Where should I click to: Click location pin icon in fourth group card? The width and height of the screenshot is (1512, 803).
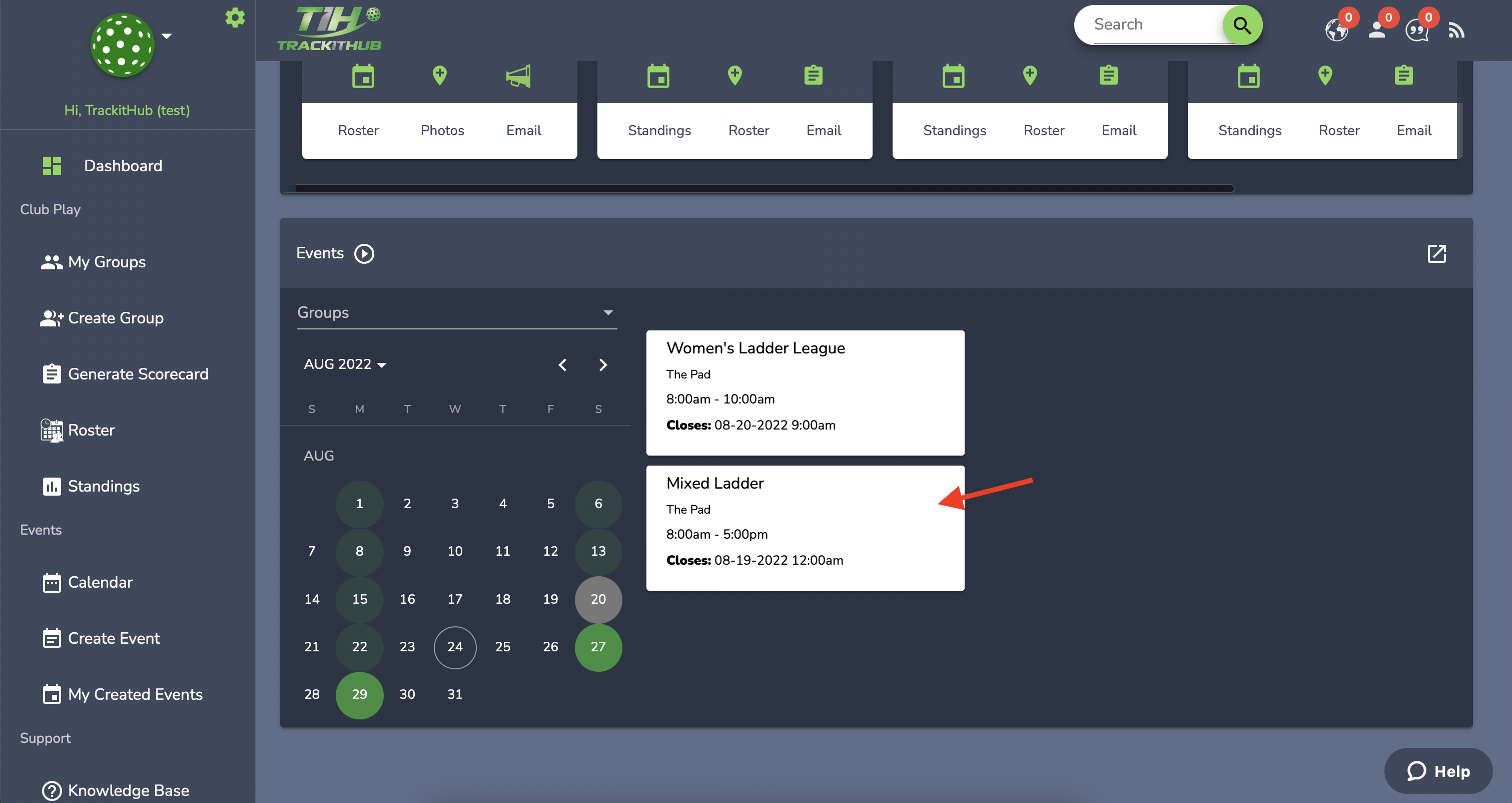click(x=1325, y=76)
